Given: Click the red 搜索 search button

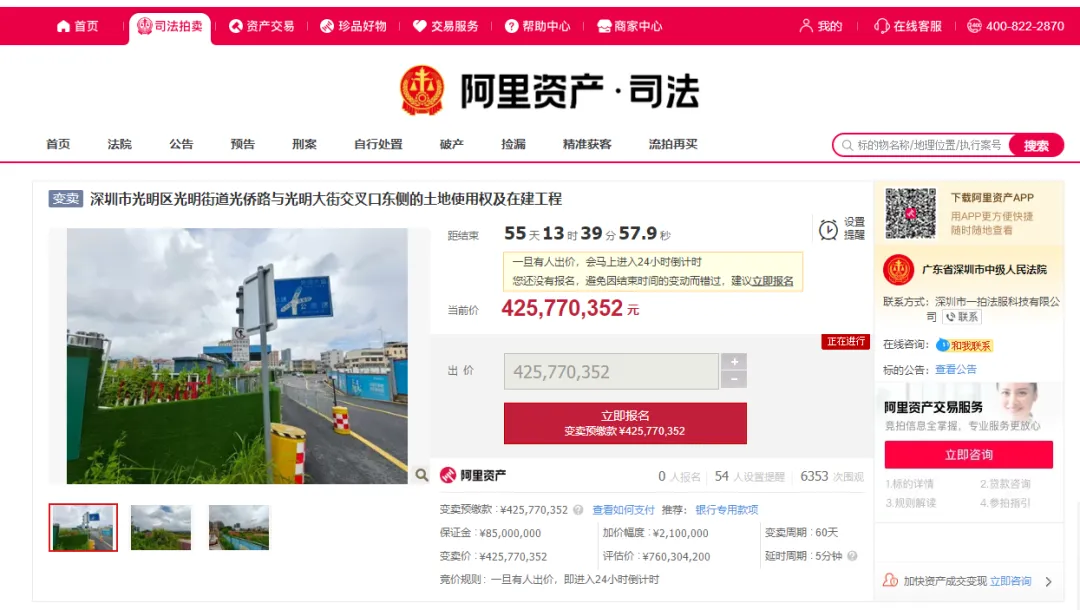Looking at the screenshot, I should click(x=1036, y=145).
